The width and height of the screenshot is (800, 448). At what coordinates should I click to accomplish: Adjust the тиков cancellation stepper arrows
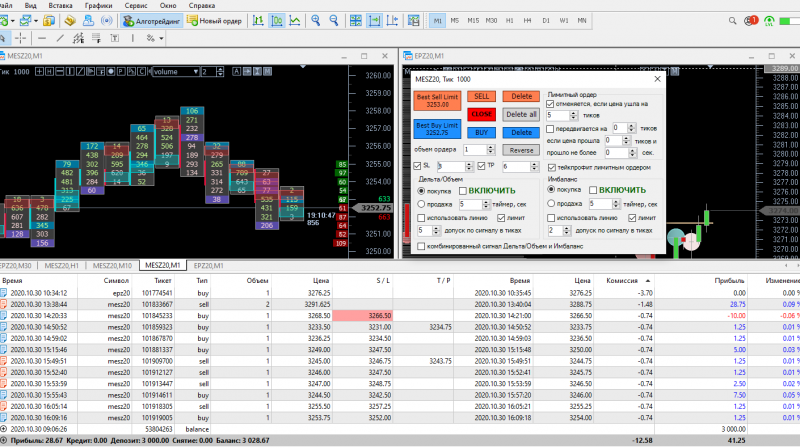pos(573,115)
